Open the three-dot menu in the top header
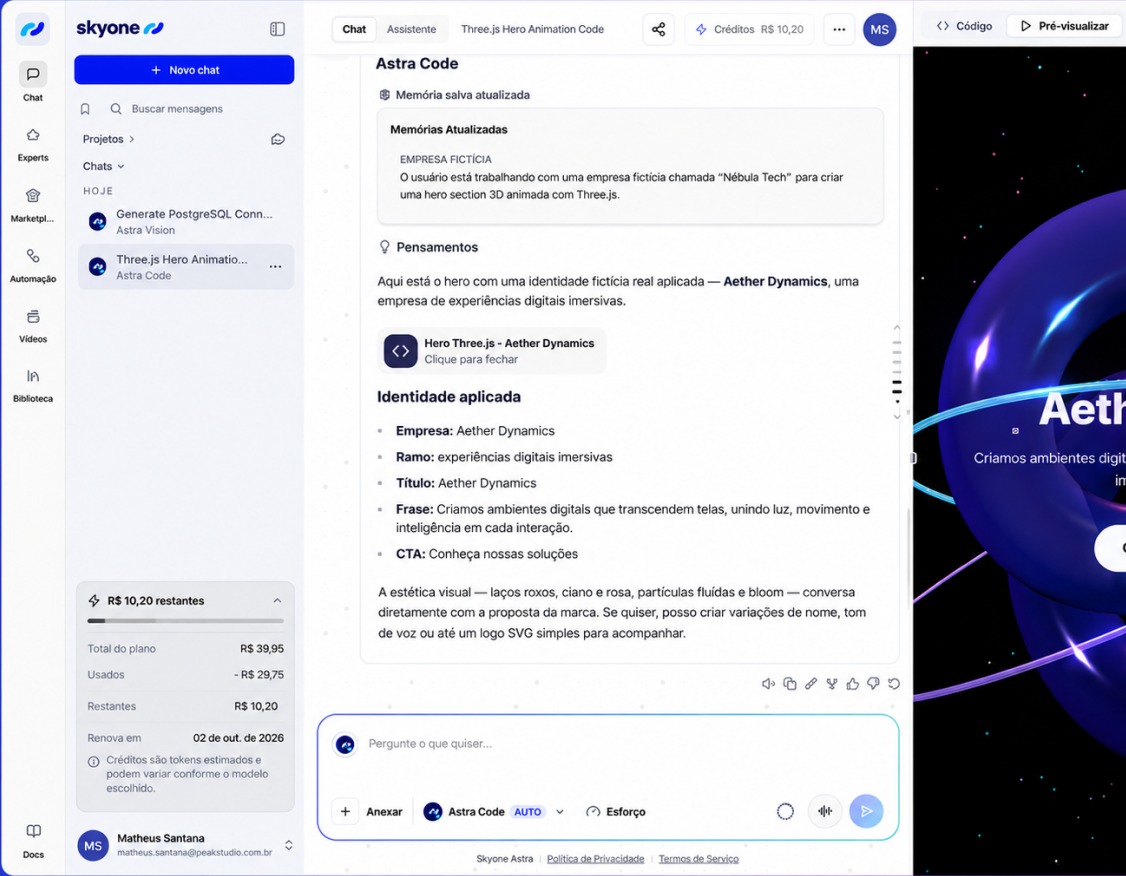The image size is (1126, 876). (x=839, y=29)
